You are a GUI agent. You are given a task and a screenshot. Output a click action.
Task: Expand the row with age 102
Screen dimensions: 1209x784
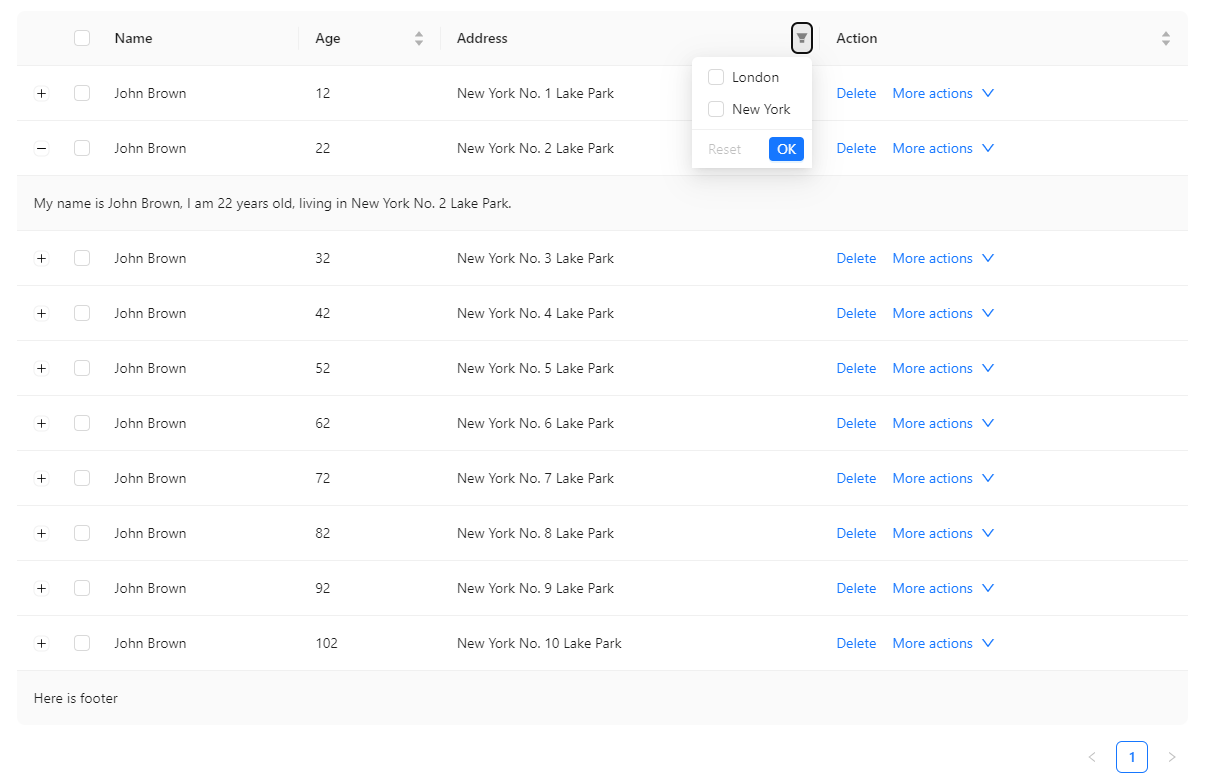pyautogui.click(x=41, y=643)
